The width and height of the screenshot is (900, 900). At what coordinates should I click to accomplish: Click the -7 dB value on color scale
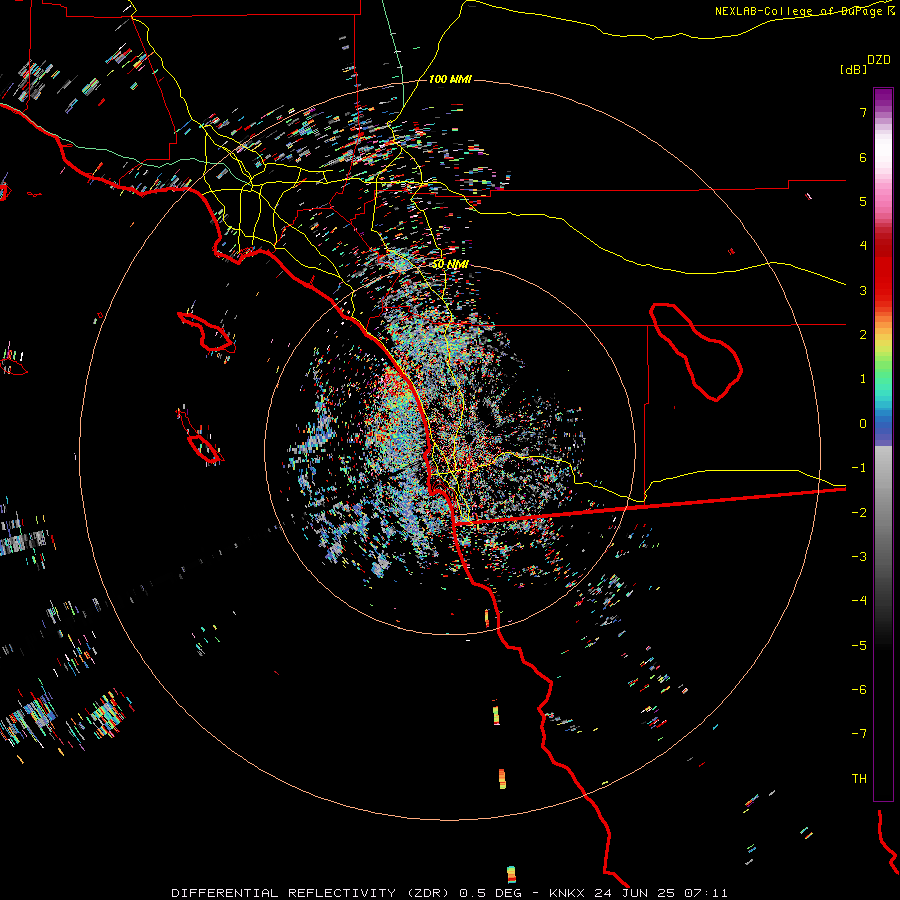pos(859,734)
